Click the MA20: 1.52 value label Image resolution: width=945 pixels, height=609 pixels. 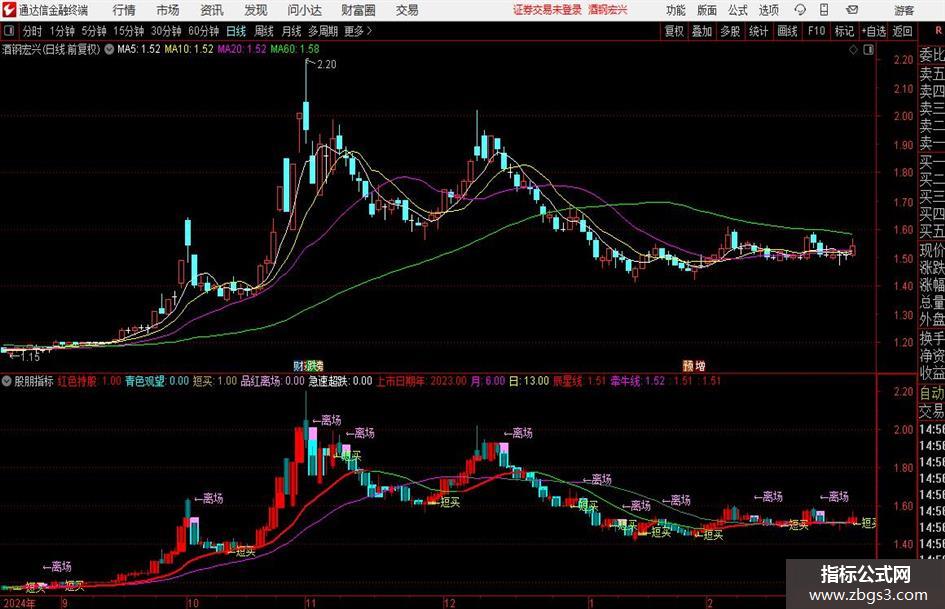pyautogui.click(x=242, y=49)
